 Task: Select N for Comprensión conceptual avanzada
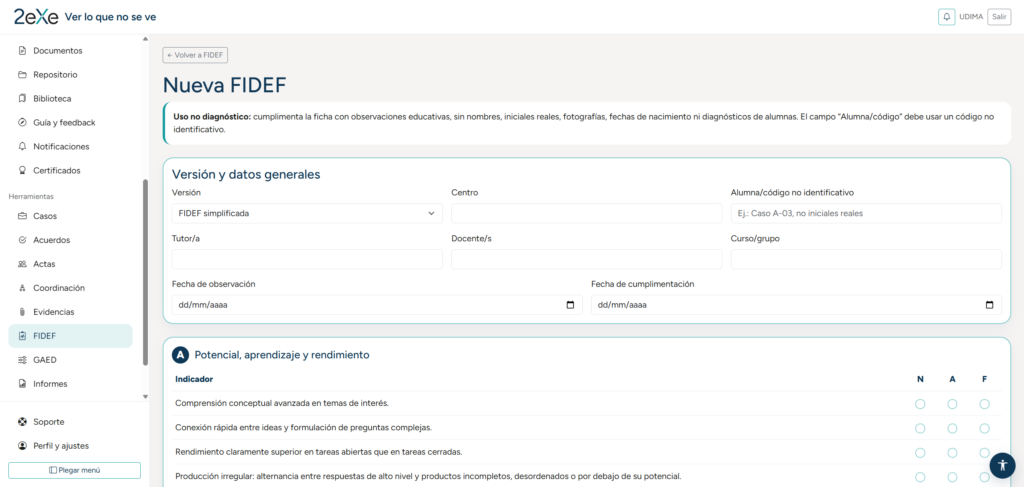point(920,404)
